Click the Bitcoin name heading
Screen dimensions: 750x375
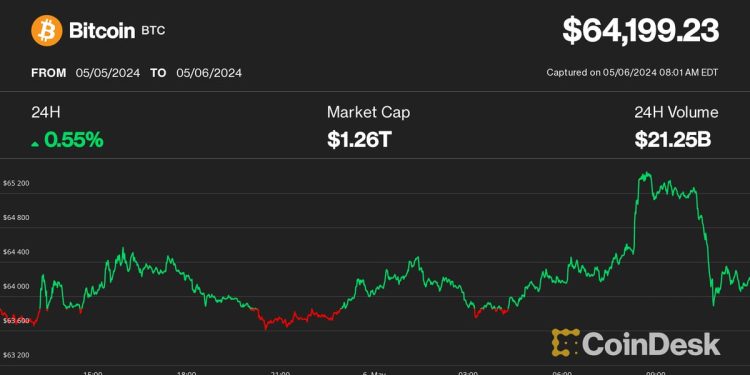coord(102,31)
